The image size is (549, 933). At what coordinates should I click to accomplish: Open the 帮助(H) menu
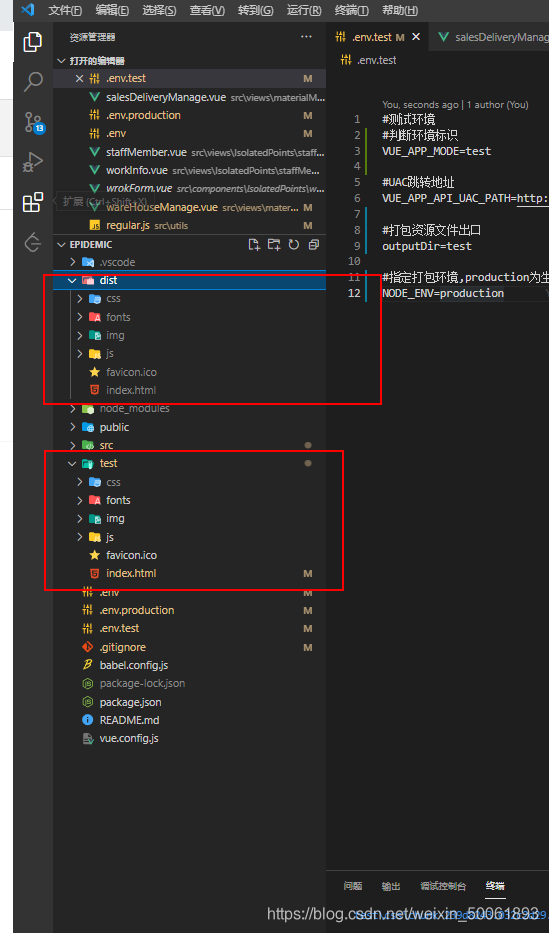400,11
